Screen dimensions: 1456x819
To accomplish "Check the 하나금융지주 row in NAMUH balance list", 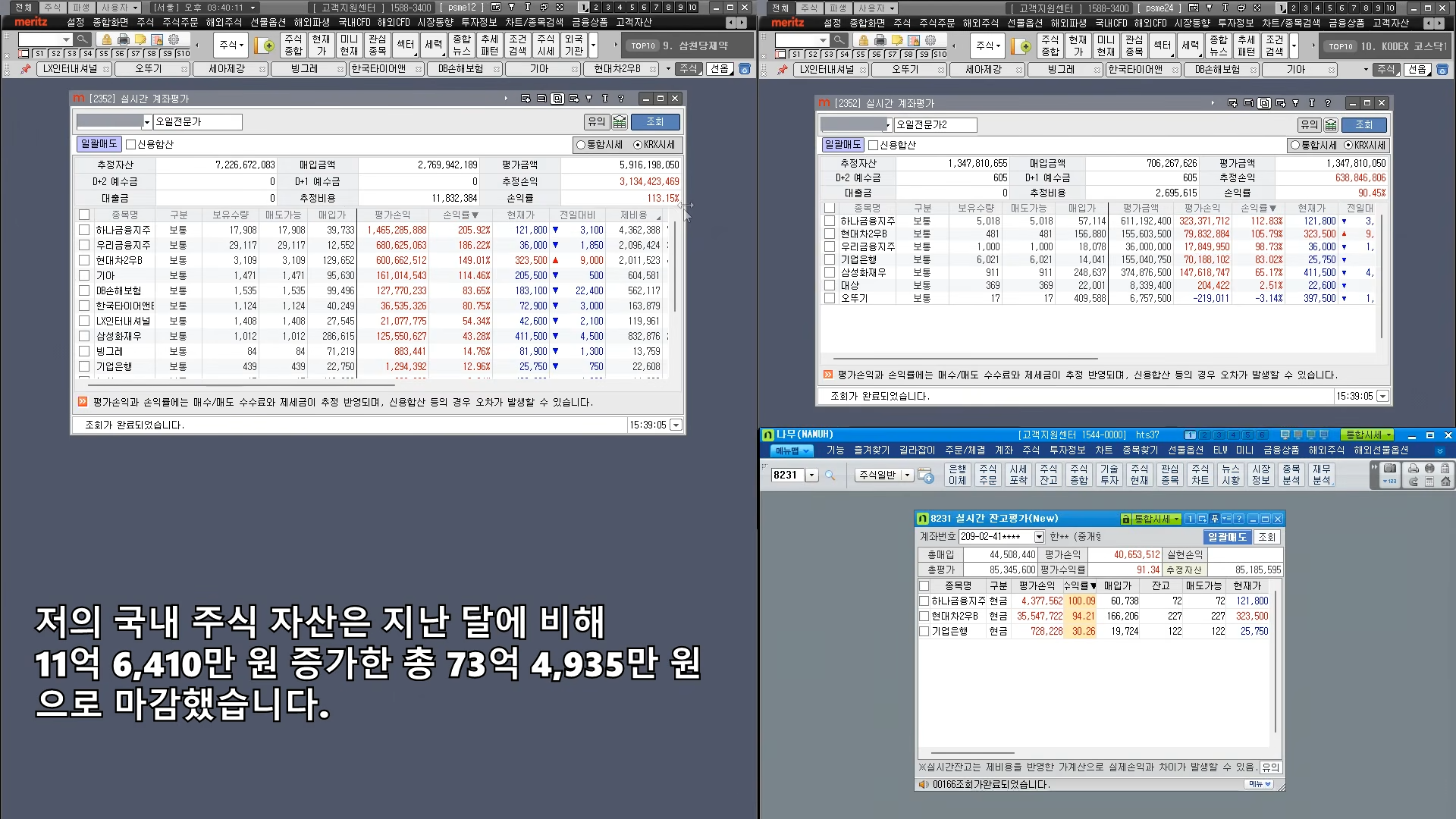I will [924, 601].
